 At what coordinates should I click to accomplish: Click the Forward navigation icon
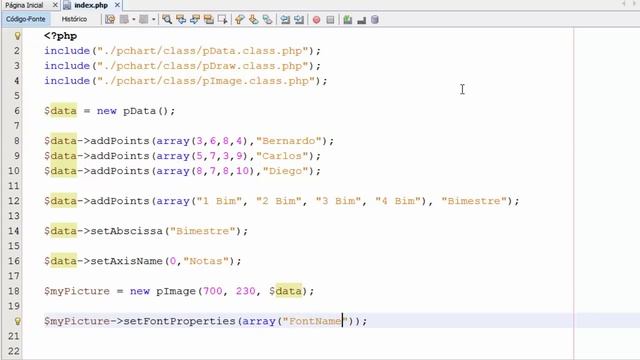144,19
